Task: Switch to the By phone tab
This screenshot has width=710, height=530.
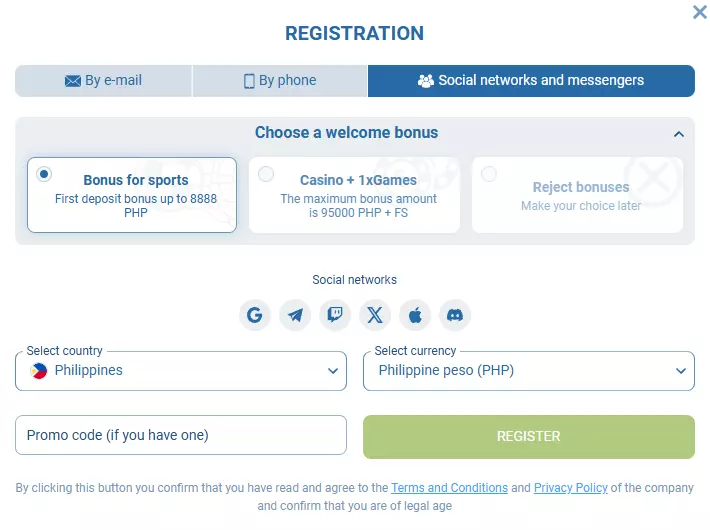Action: click(280, 81)
